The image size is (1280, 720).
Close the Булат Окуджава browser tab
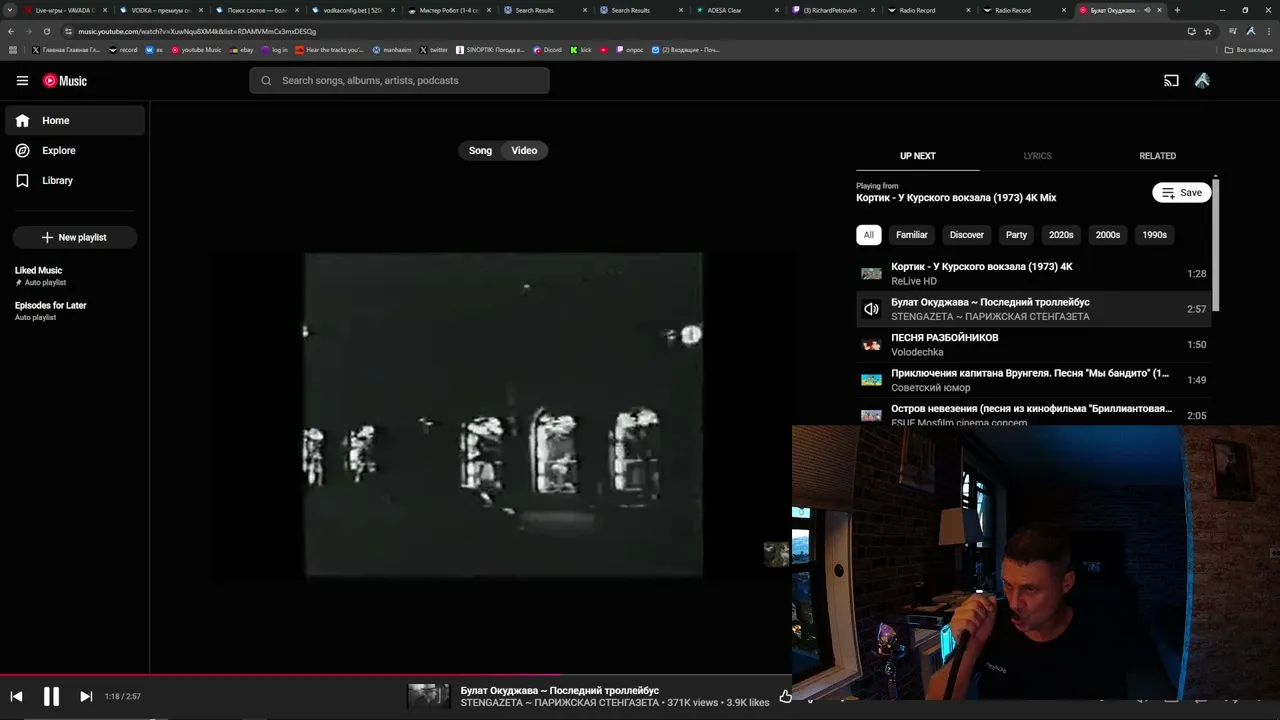coord(1160,10)
